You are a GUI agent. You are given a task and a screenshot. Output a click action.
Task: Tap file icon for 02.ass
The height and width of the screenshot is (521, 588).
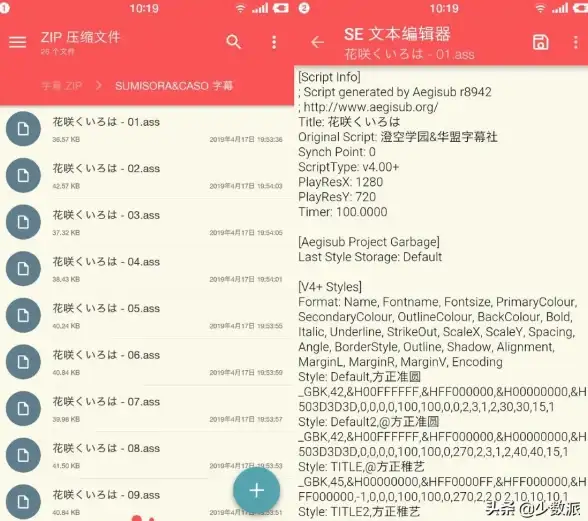click(x=23, y=175)
